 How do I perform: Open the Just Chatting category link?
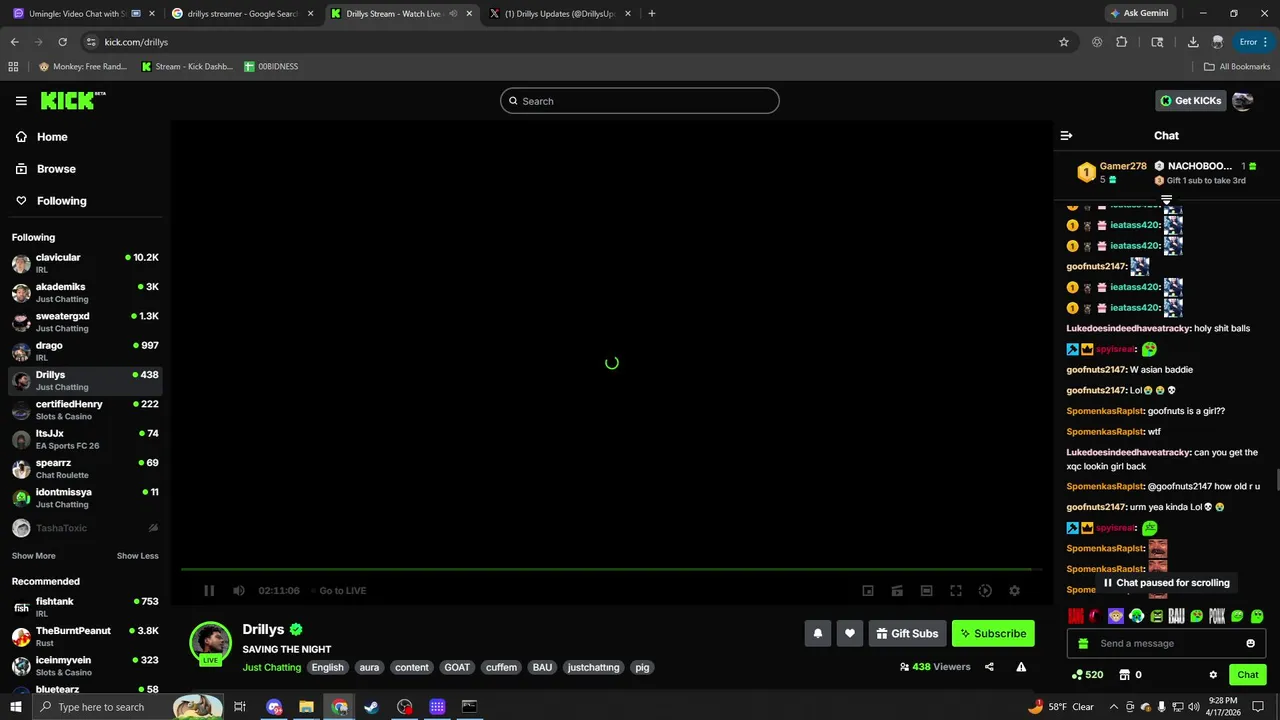point(271,667)
